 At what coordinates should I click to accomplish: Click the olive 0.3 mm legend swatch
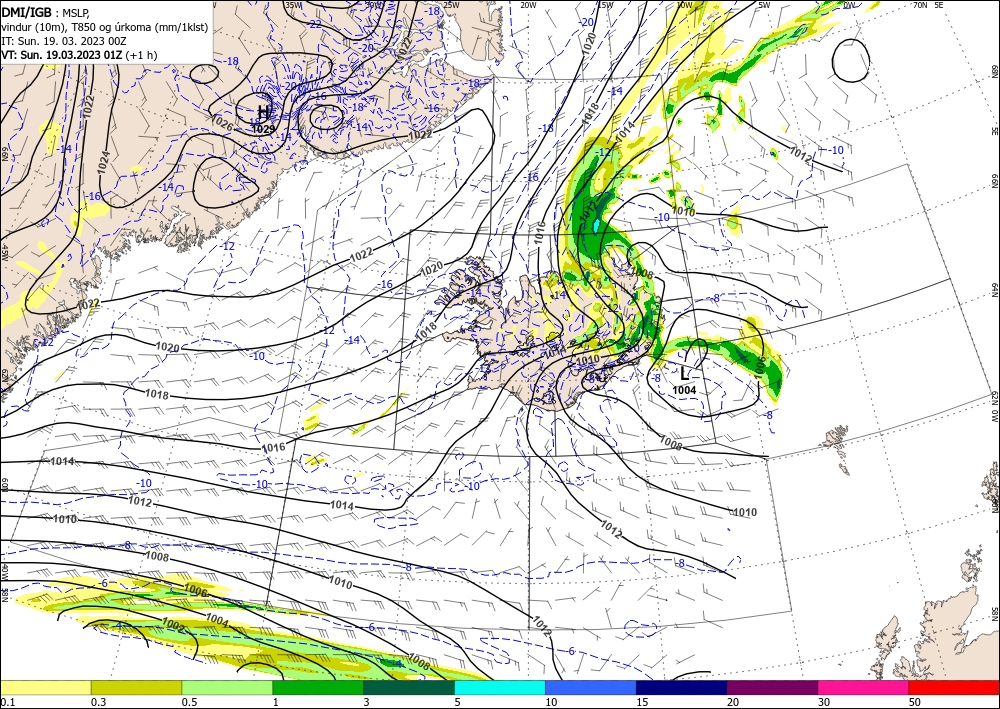pos(136,687)
